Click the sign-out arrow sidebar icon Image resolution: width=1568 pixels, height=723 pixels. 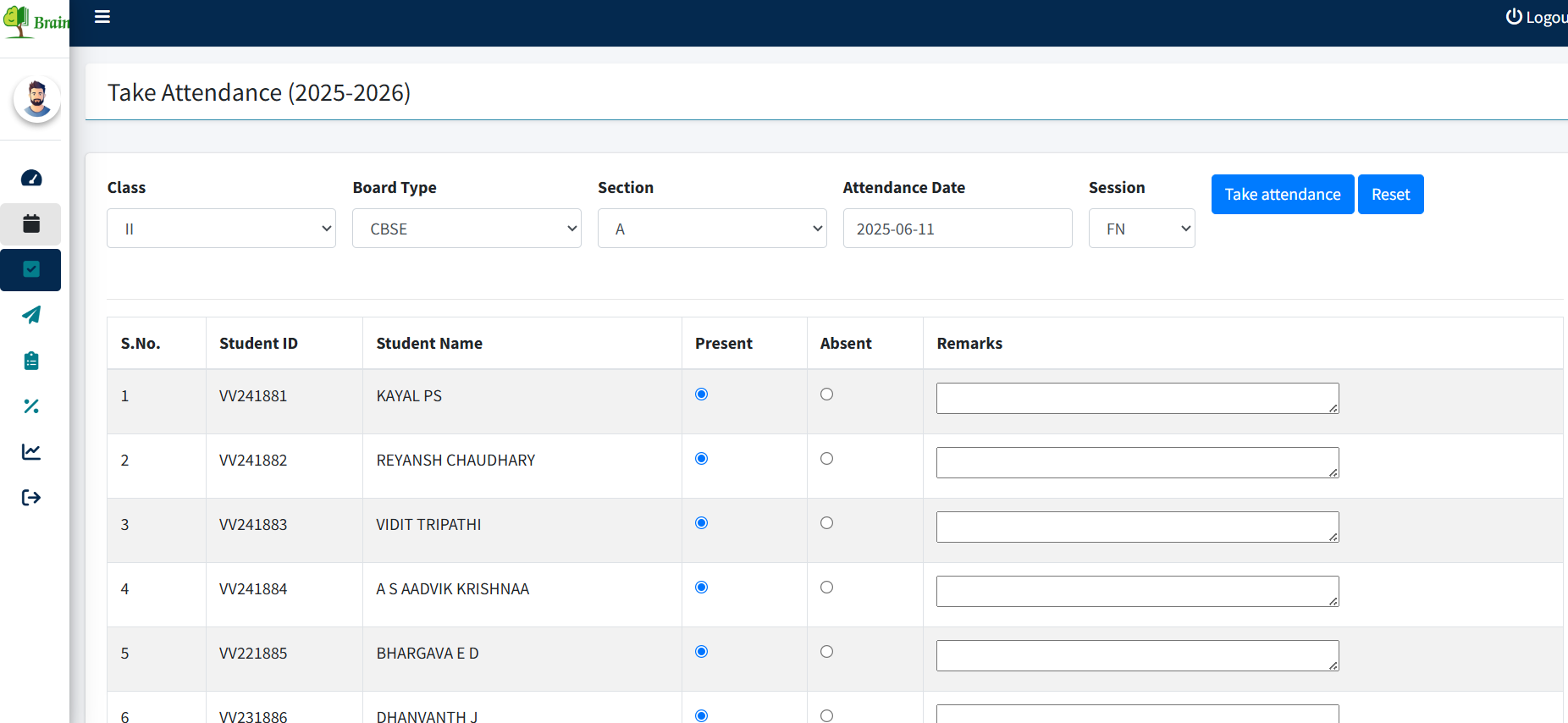pyautogui.click(x=31, y=498)
